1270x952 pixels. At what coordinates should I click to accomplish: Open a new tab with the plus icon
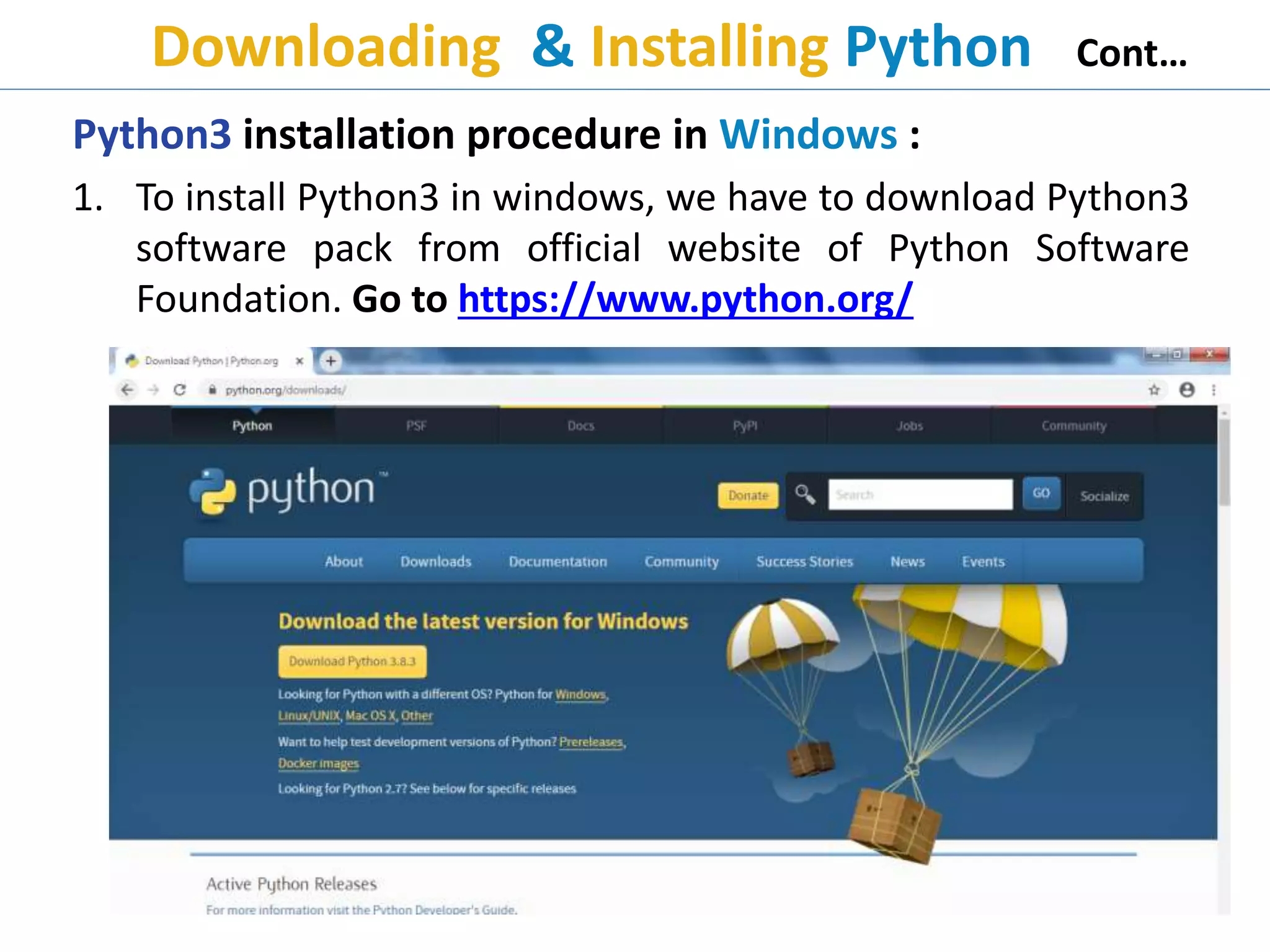coord(331,361)
